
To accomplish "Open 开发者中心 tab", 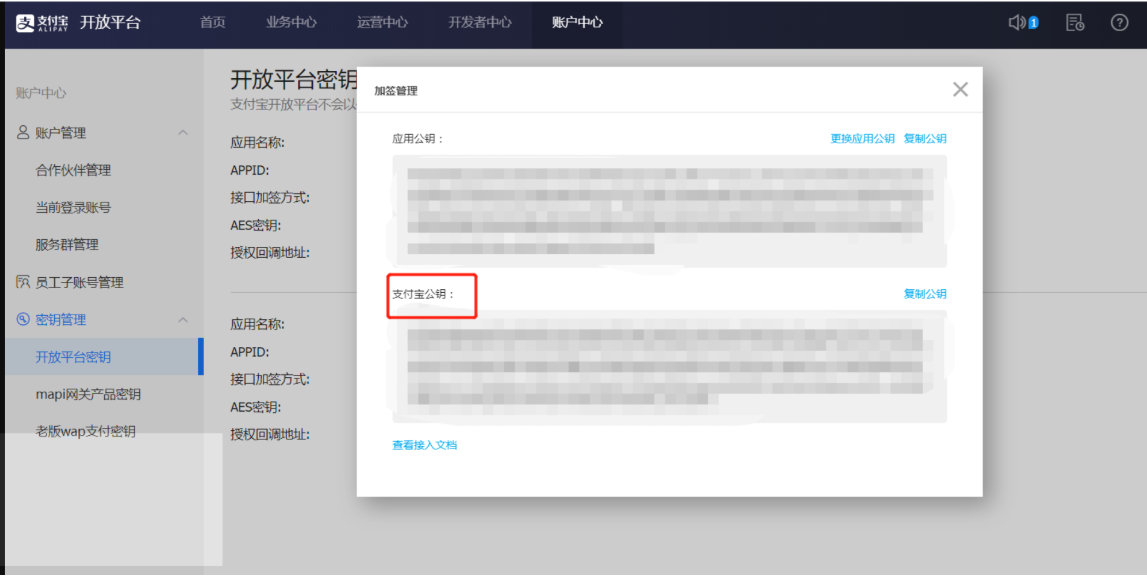I will point(480,23).
